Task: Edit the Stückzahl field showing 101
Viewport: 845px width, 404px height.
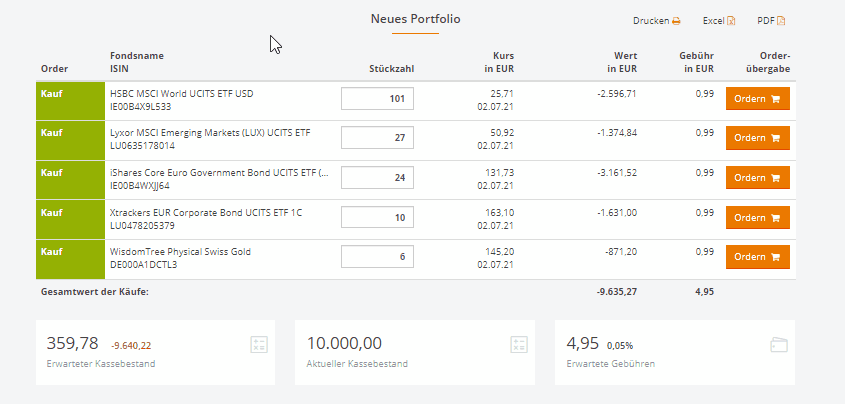Action: click(377, 99)
